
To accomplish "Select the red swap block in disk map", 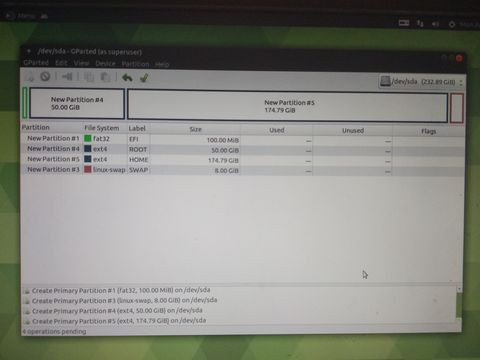I will pos(457,108).
